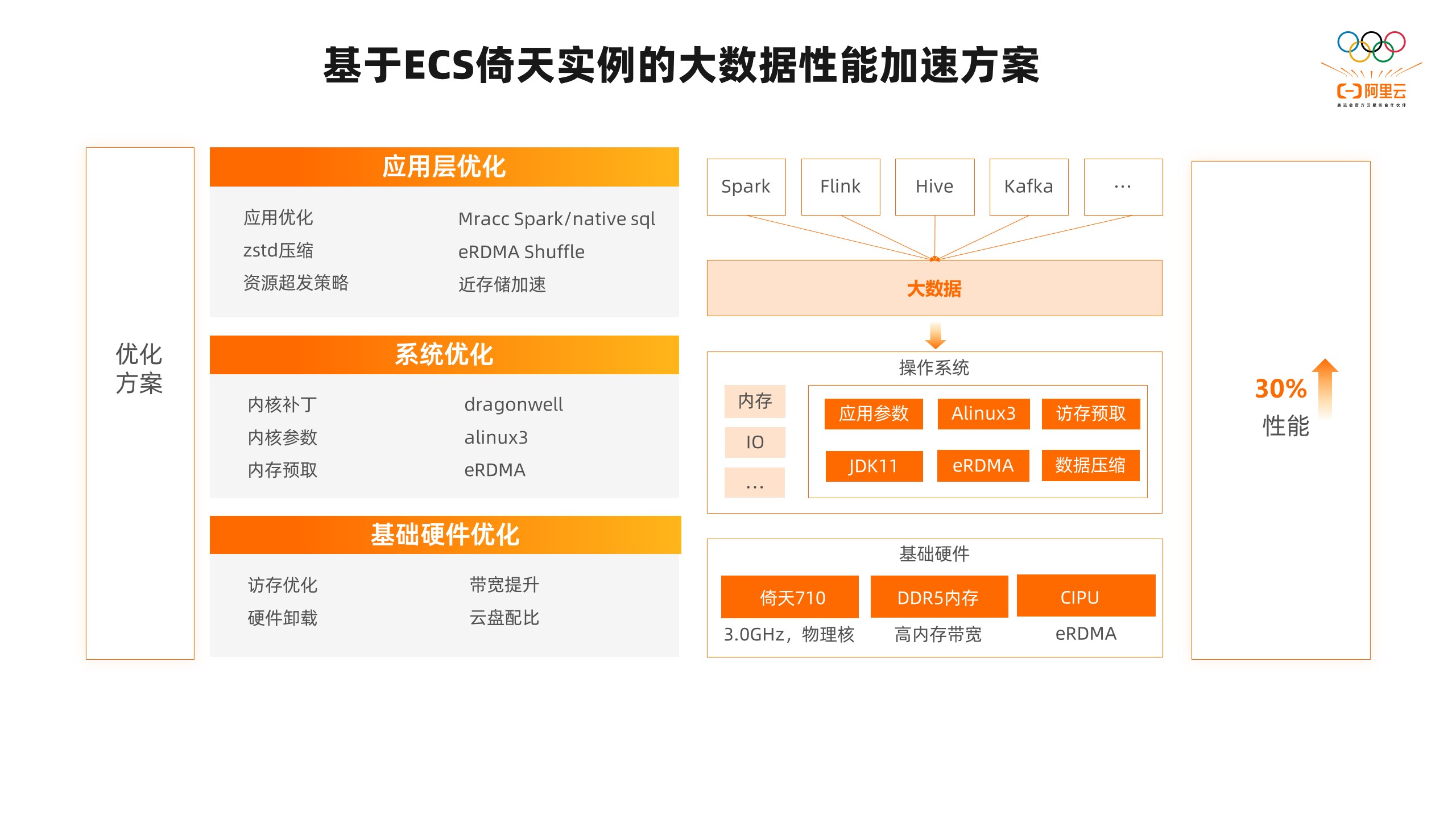Click the 30% figure
The height and width of the screenshot is (819, 1456).
[1281, 389]
